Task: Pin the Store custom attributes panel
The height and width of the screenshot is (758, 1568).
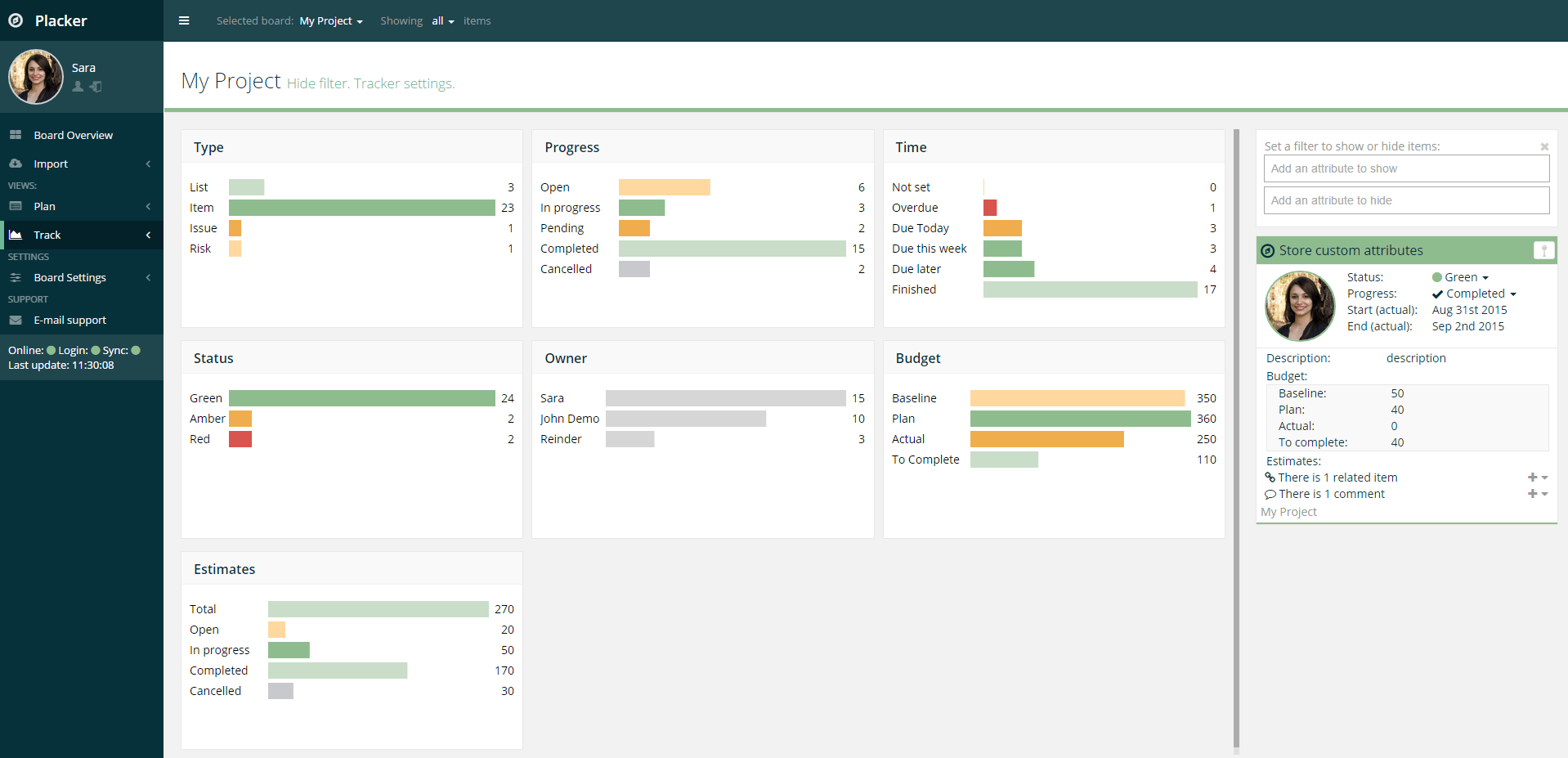Action: (1544, 250)
